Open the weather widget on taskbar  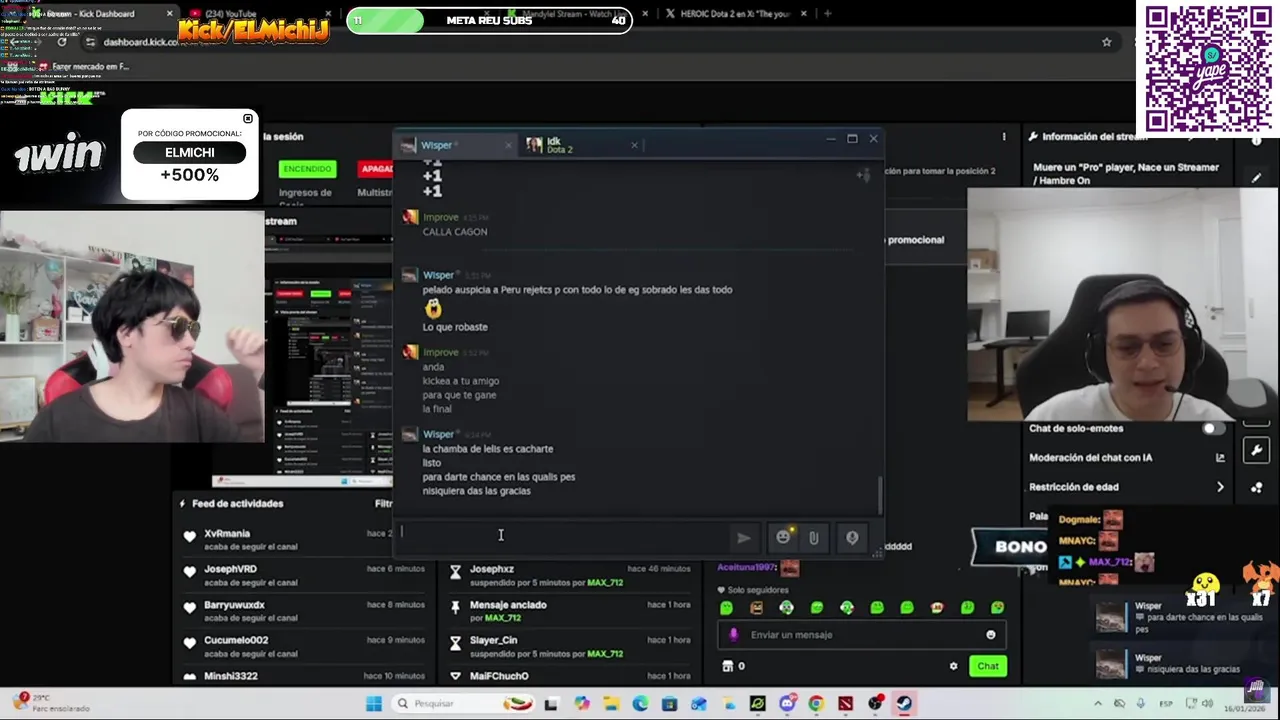(50, 702)
